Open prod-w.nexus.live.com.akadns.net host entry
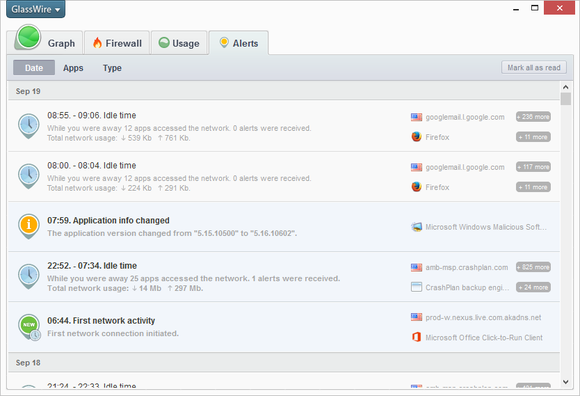The width and height of the screenshot is (580, 396). click(x=483, y=318)
